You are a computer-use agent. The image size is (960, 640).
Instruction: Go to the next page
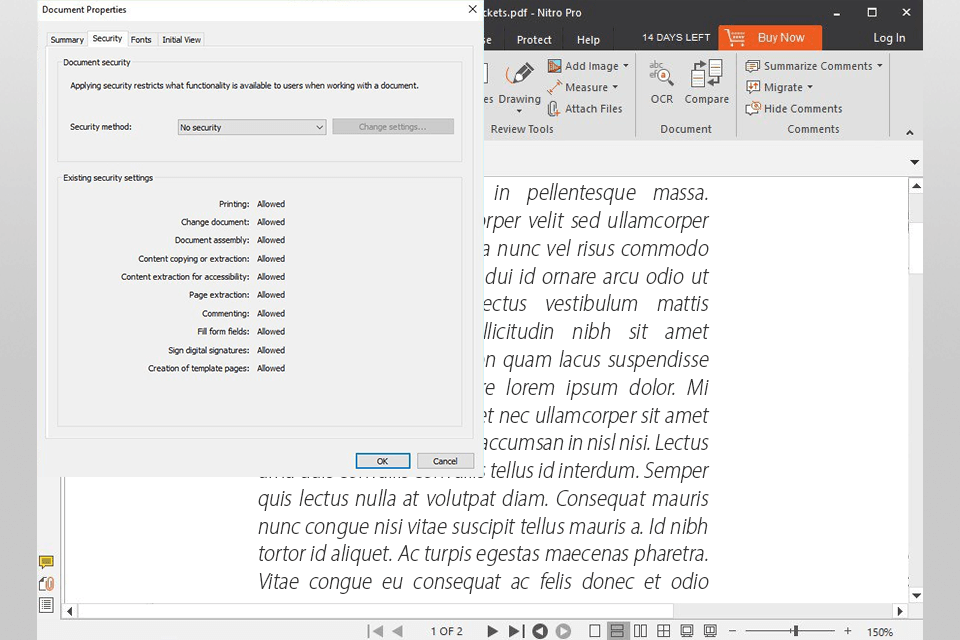pyautogui.click(x=492, y=631)
